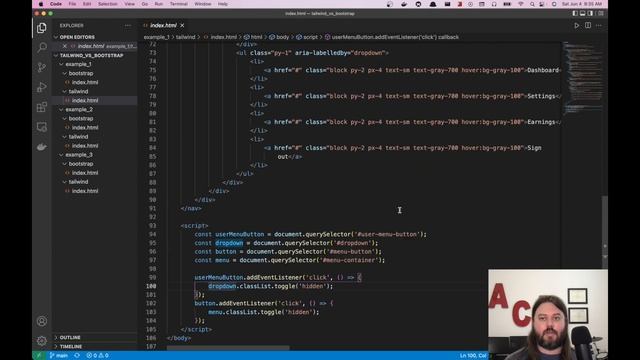Image resolution: width=640 pixels, height=360 pixels.
Task: Collapse the OPEN EDITORS section
Action: (95, 37)
